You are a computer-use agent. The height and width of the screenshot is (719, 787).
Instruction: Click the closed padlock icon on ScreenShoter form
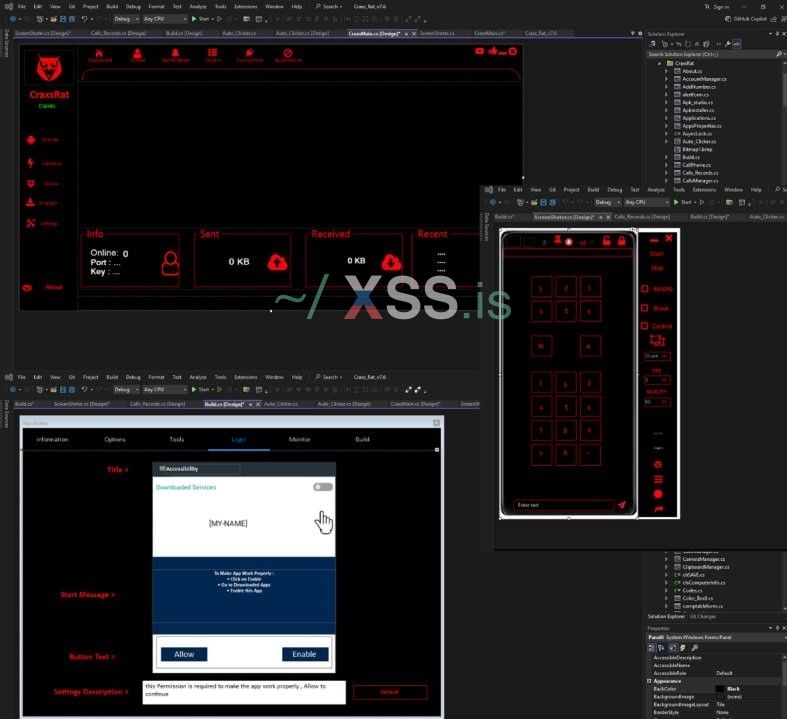coord(621,241)
